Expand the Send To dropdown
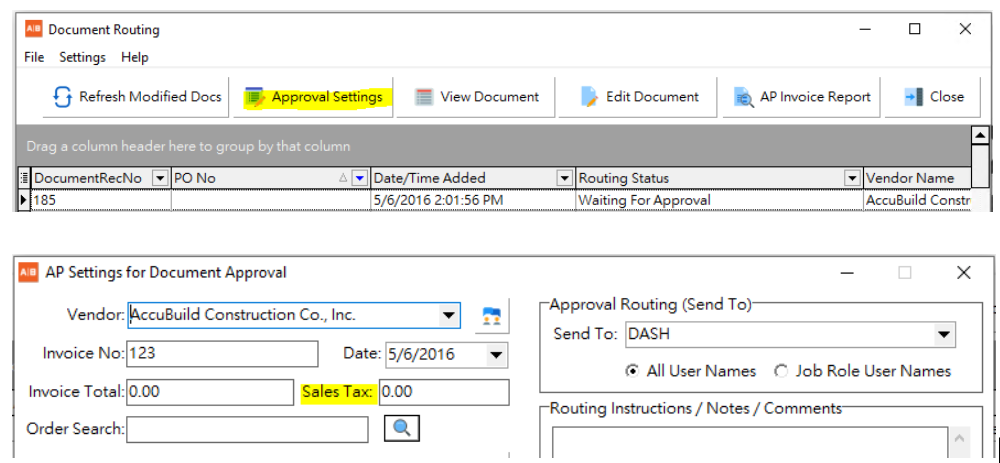 point(943,334)
